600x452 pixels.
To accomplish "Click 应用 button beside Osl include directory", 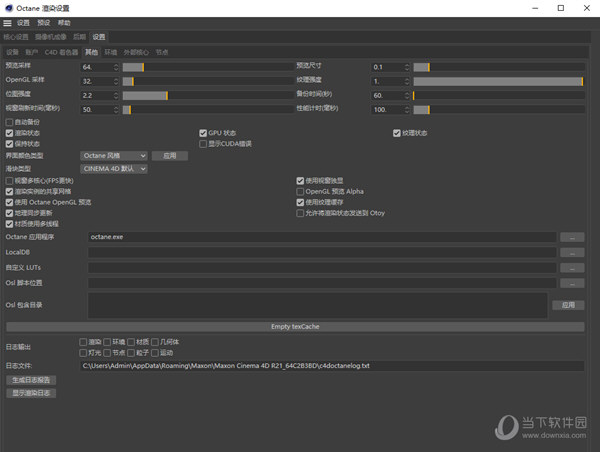I will point(568,305).
